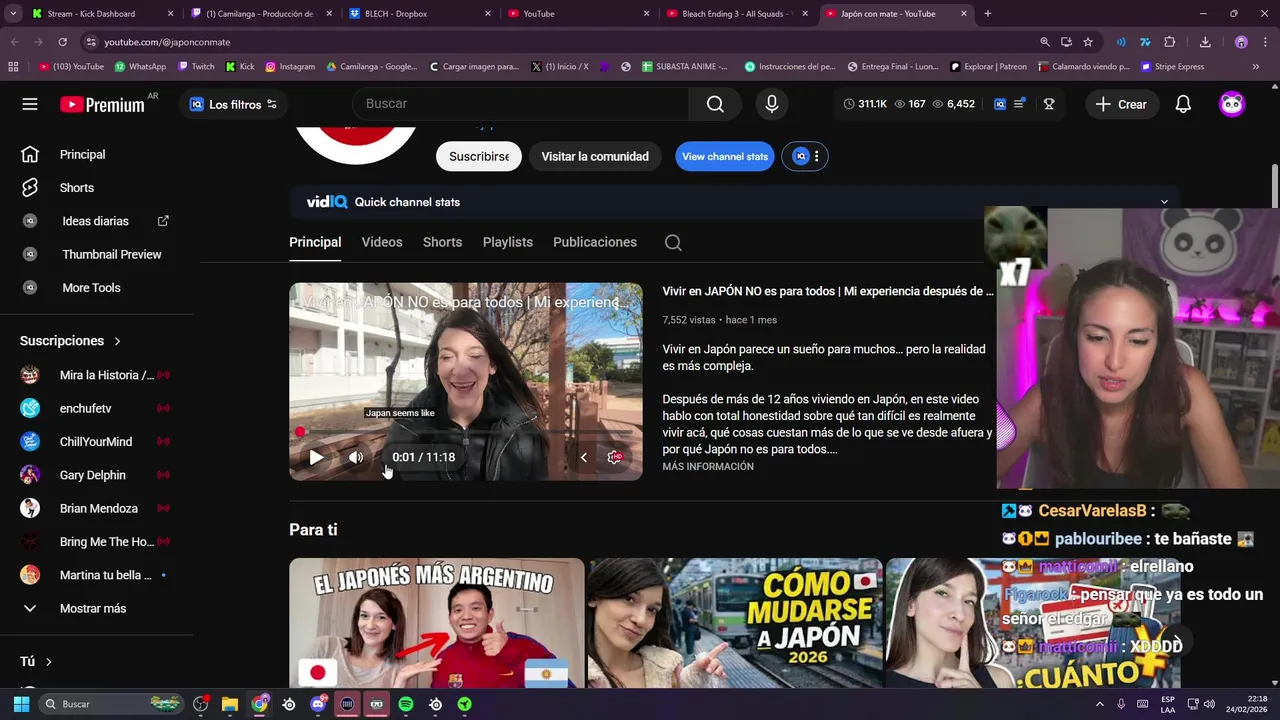Open the Apps grid in bookmarks bar

(x=13, y=67)
